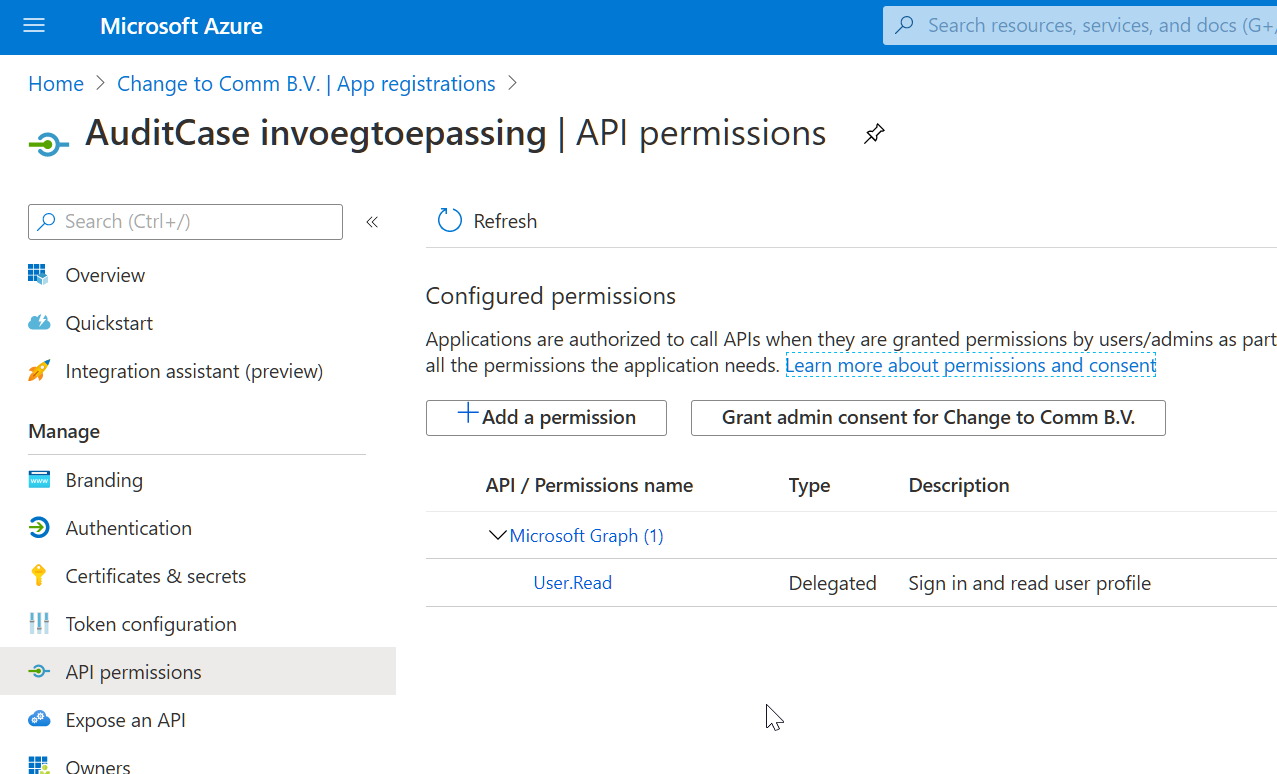Click breadcrumb chevron after App registrations
The width and height of the screenshot is (1277, 774).
[513, 84]
